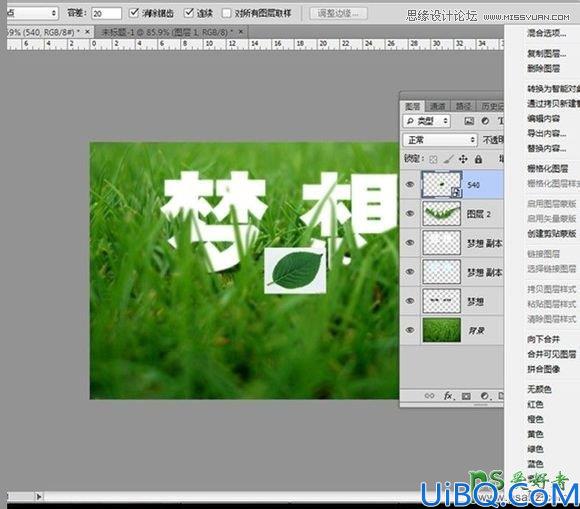580x509 pixels.
Task: Choose 栅格化图层 in context menu
Action: pyautogui.click(x=548, y=169)
